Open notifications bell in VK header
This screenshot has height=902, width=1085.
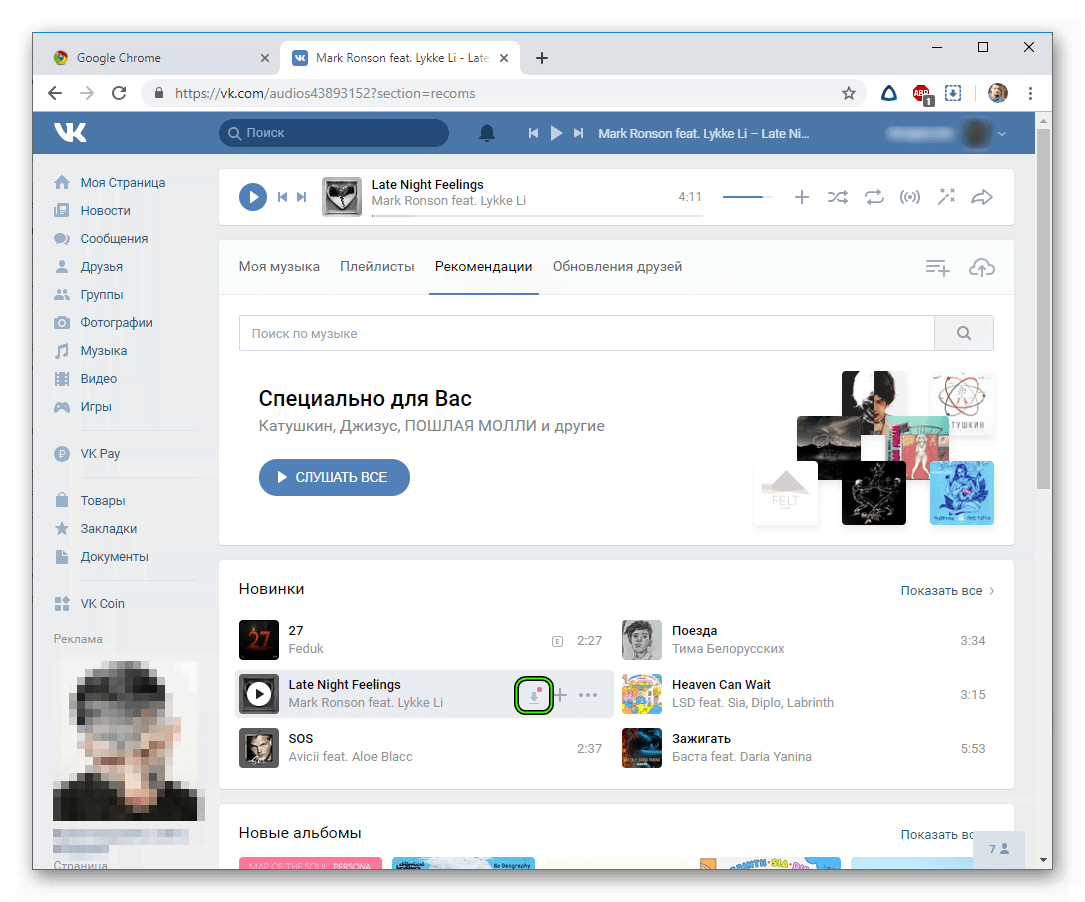[x=487, y=133]
